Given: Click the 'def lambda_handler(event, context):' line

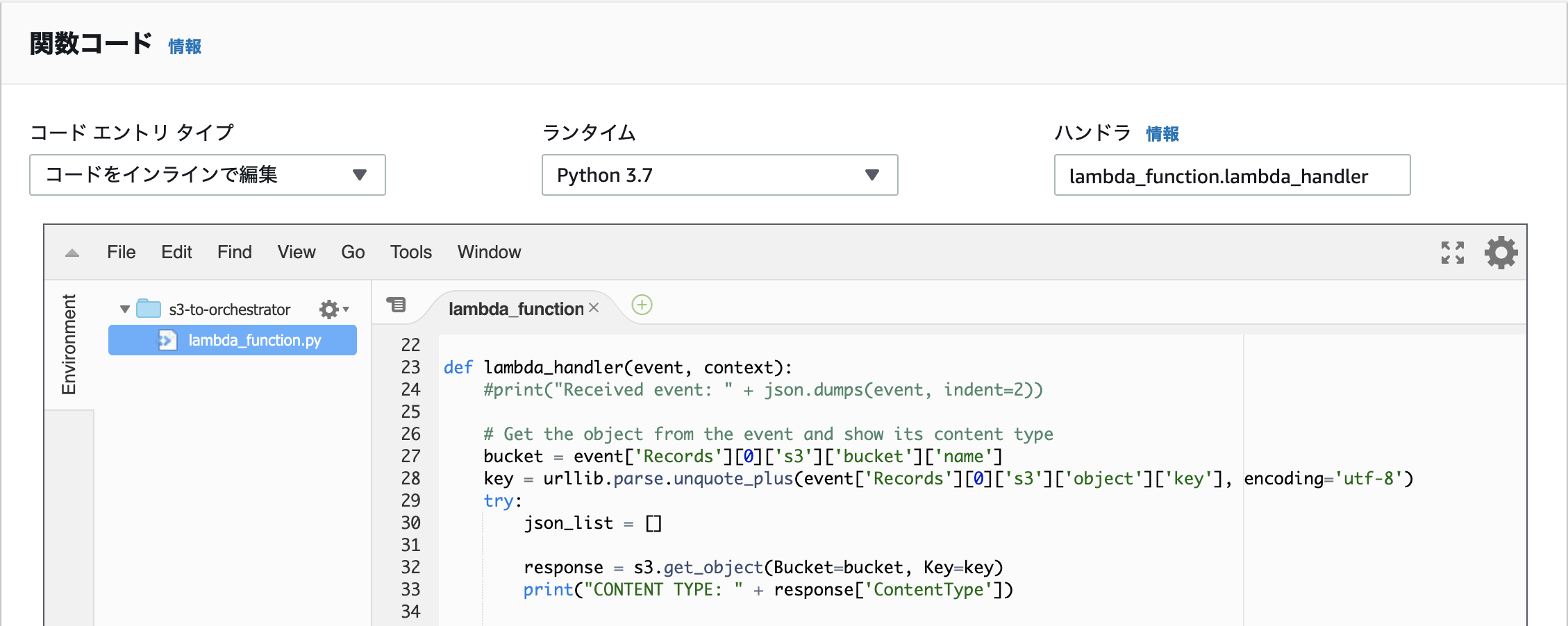Looking at the screenshot, I should [x=618, y=367].
